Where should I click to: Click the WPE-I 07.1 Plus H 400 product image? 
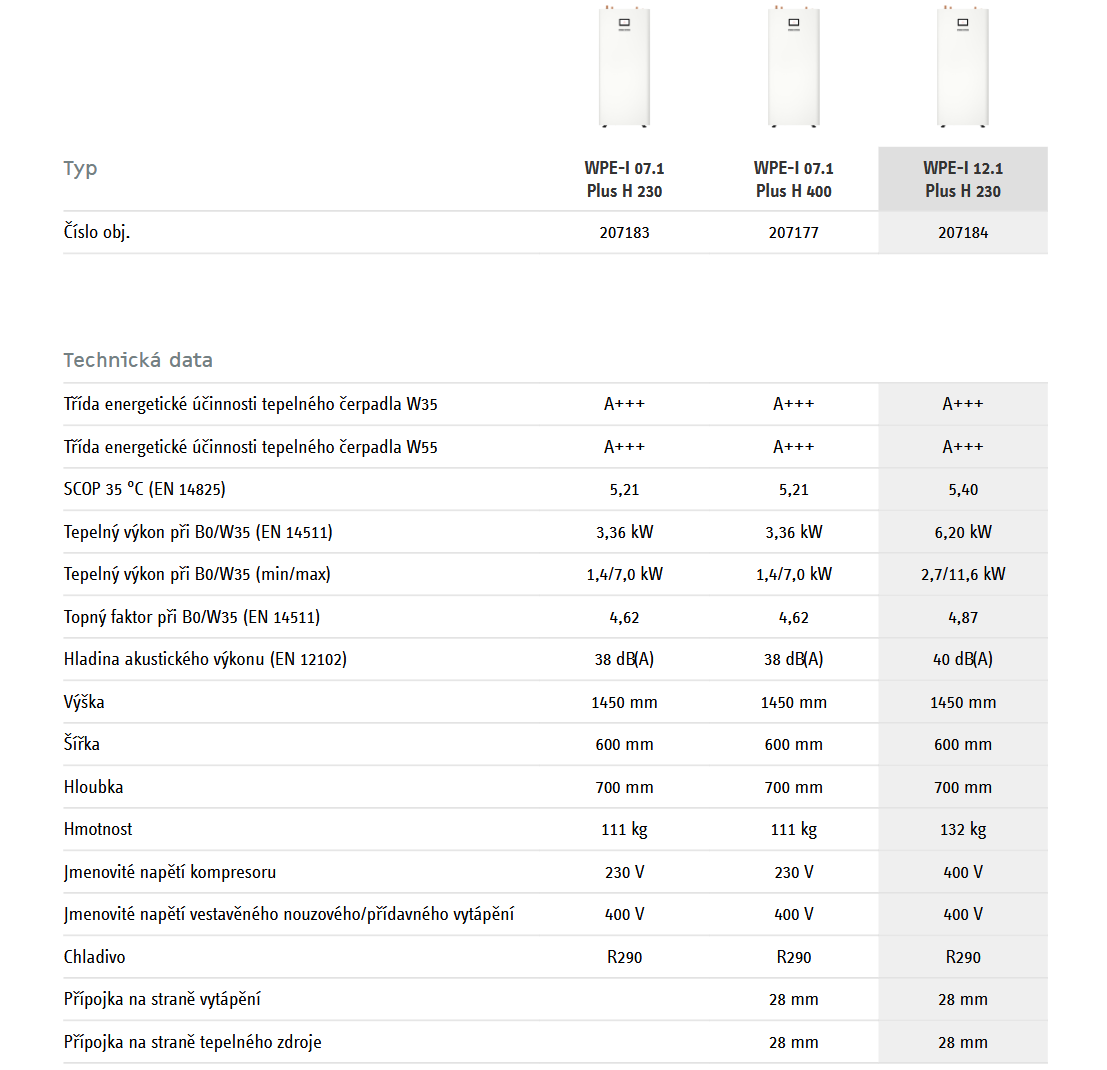tap(794, 65)
